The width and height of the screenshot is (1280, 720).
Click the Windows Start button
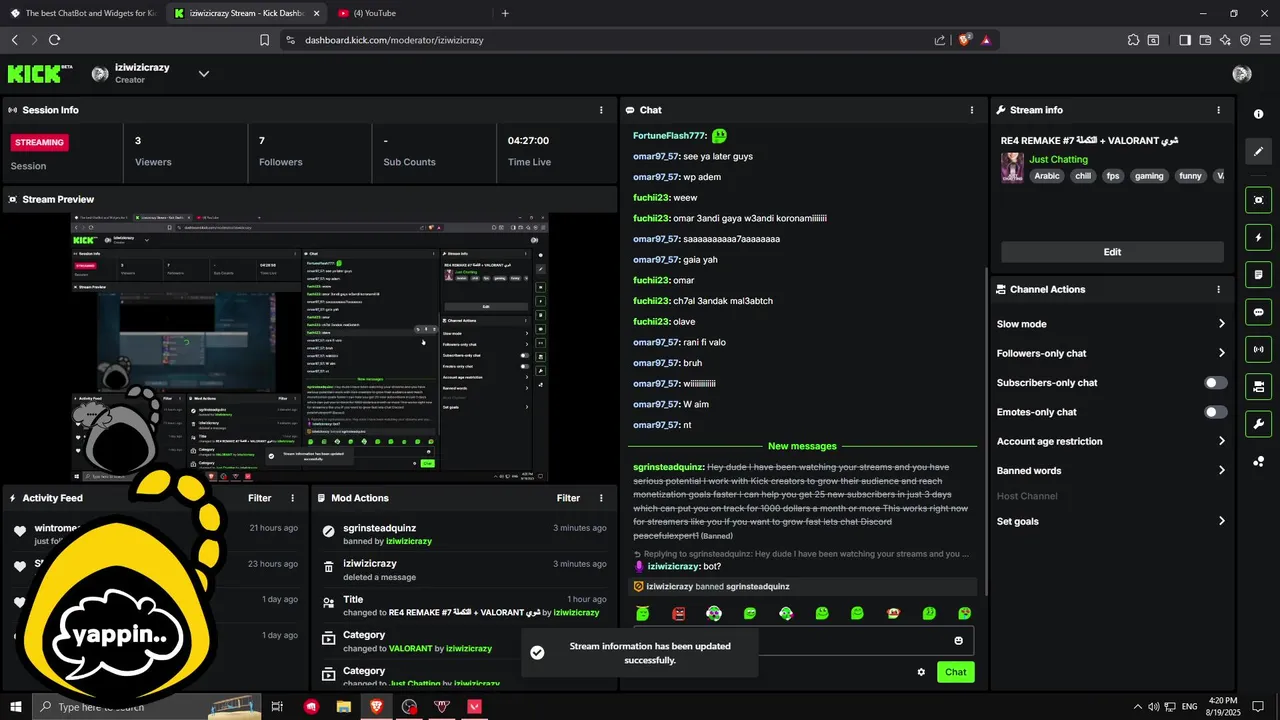tap(17, 707)
